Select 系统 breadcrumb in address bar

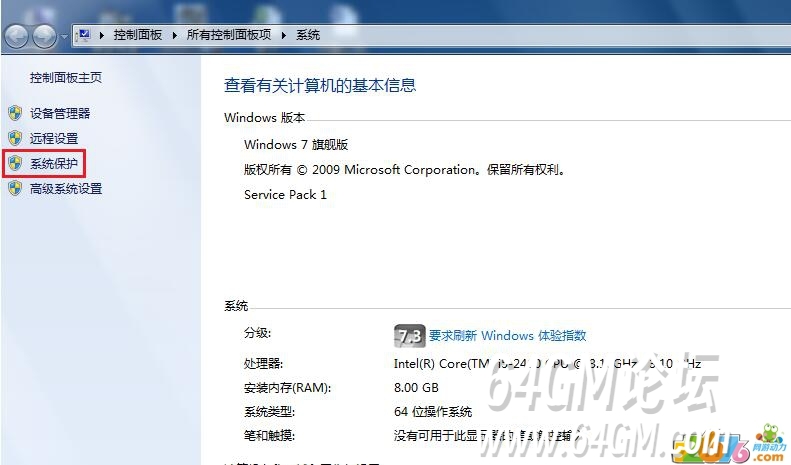308,35
